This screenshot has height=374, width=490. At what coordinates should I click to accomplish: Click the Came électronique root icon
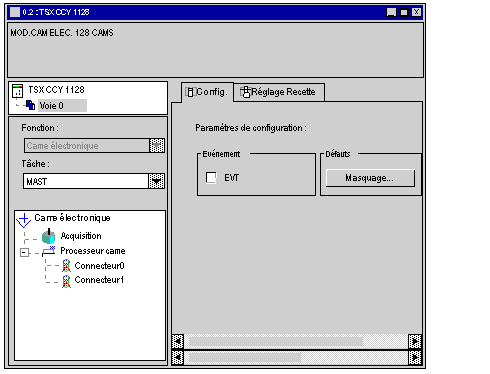pyautogui.click(x=24, y=220)
